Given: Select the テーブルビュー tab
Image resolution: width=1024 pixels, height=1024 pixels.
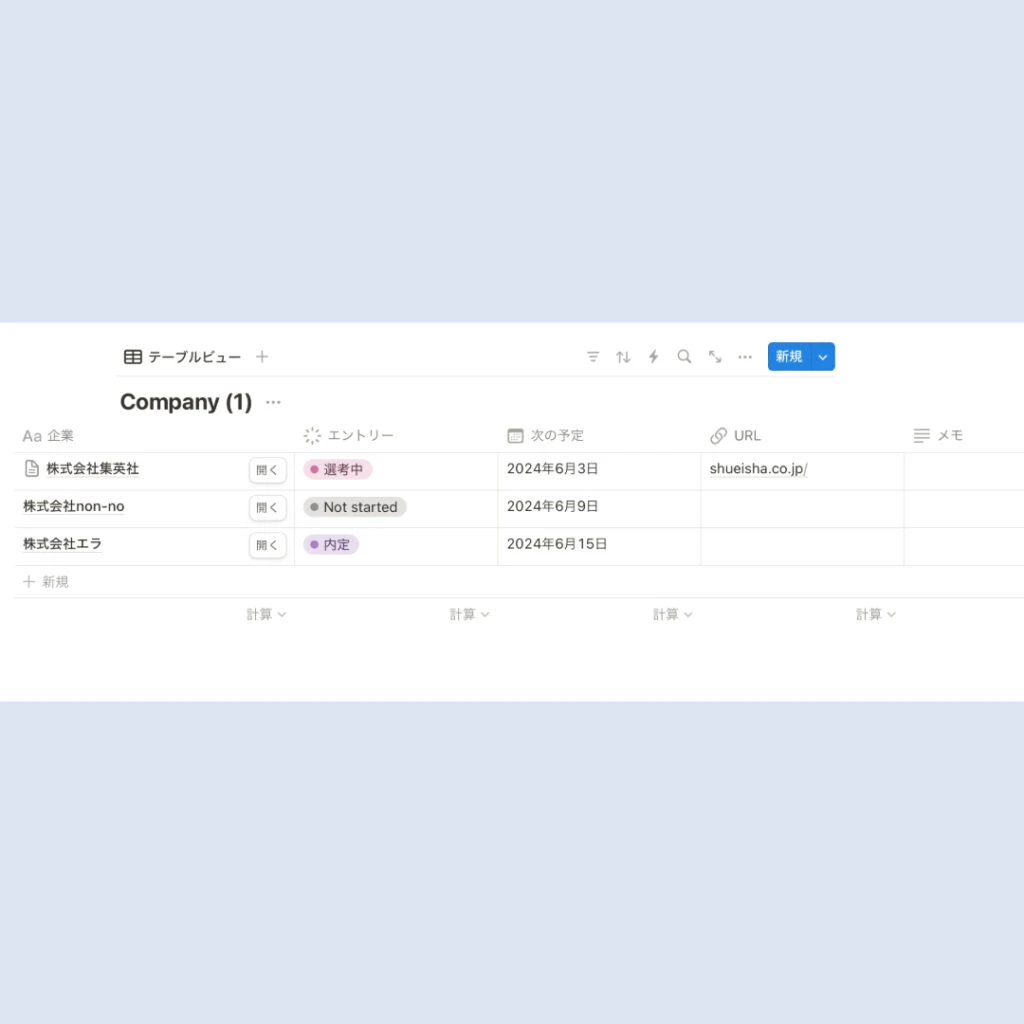Looking at the screenshot, I should (182, 357).
